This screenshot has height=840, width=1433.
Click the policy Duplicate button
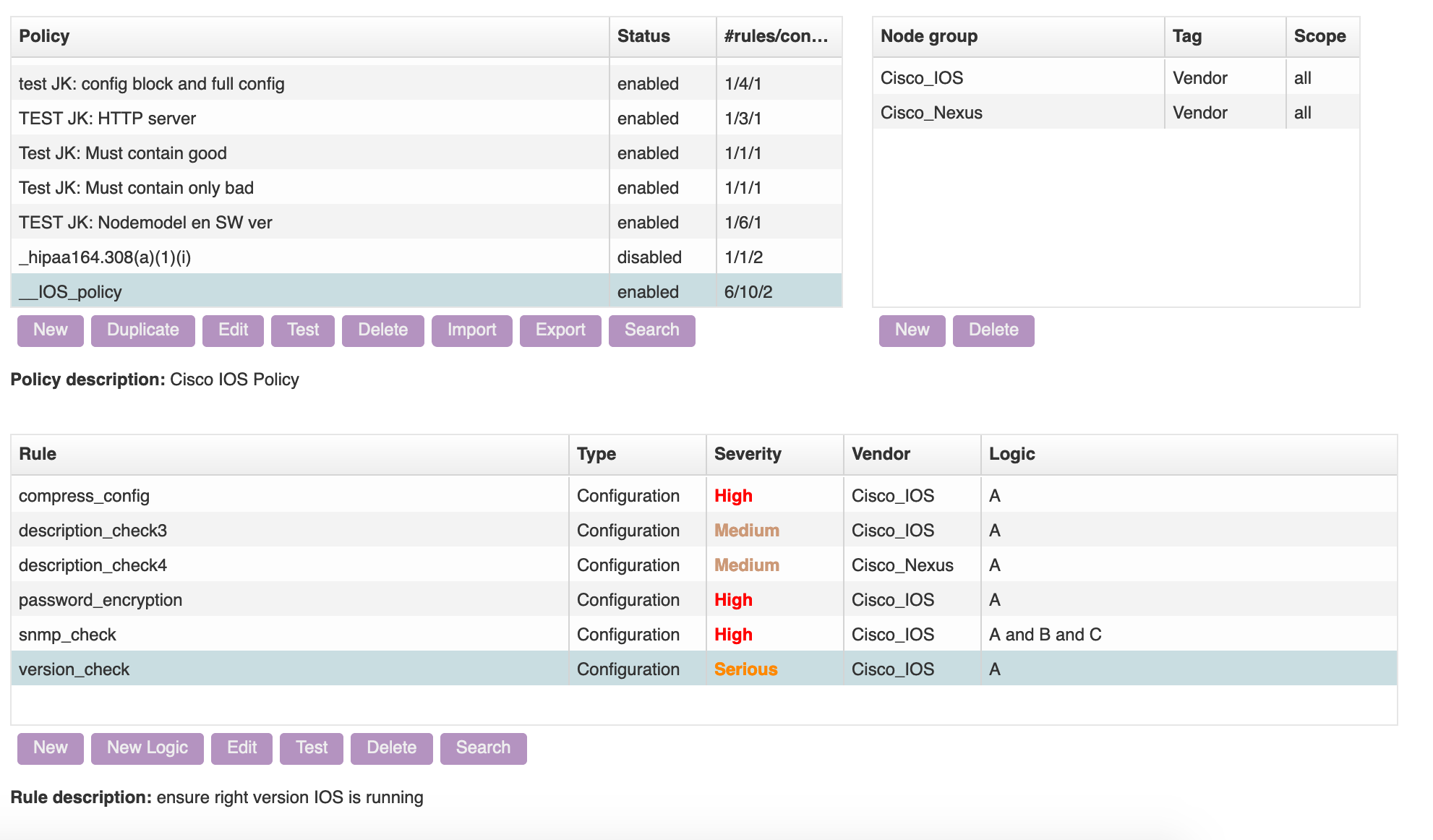[x=142, y=330]
